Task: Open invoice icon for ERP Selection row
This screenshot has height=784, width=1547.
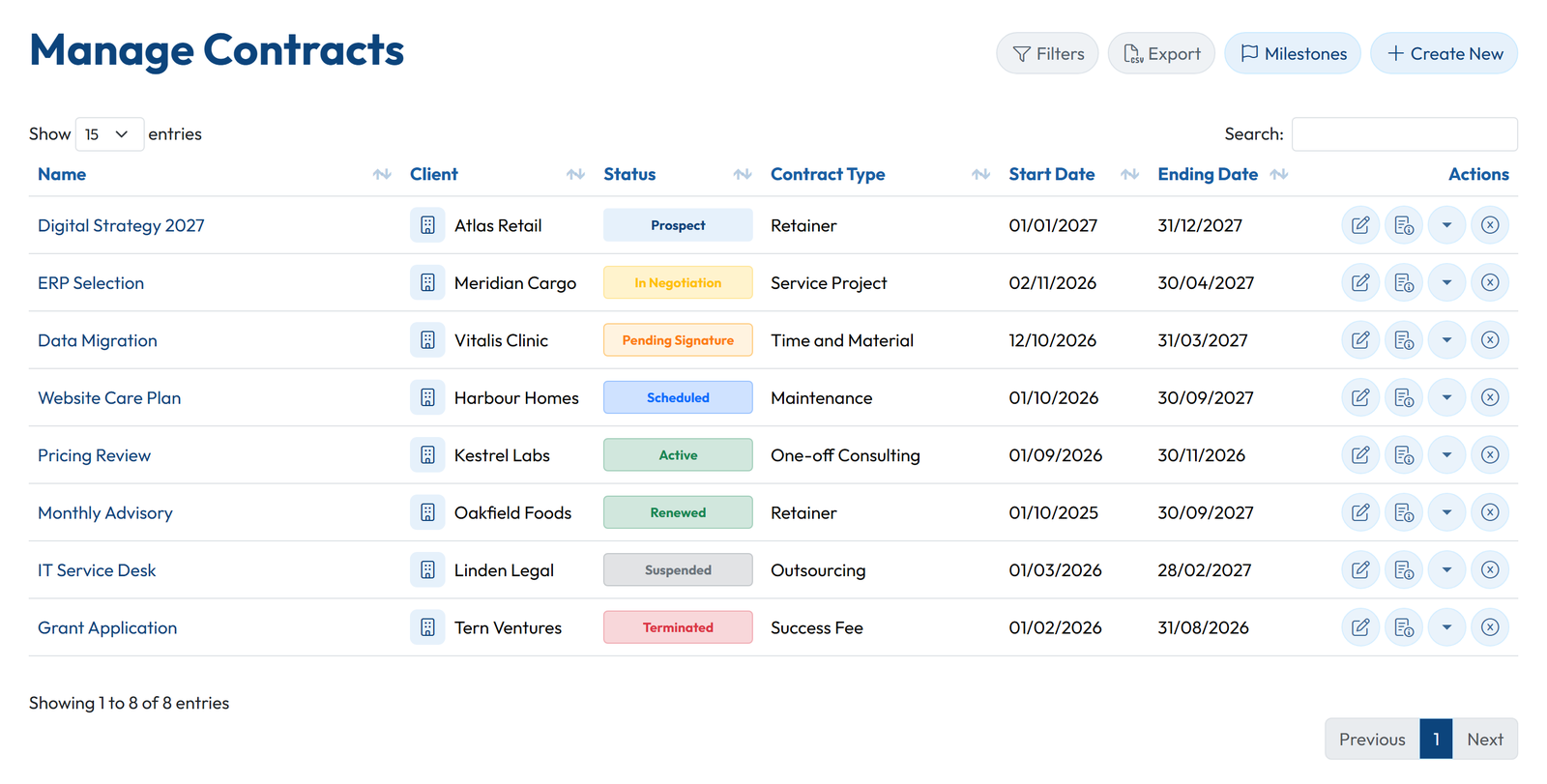Action: 1404,283
